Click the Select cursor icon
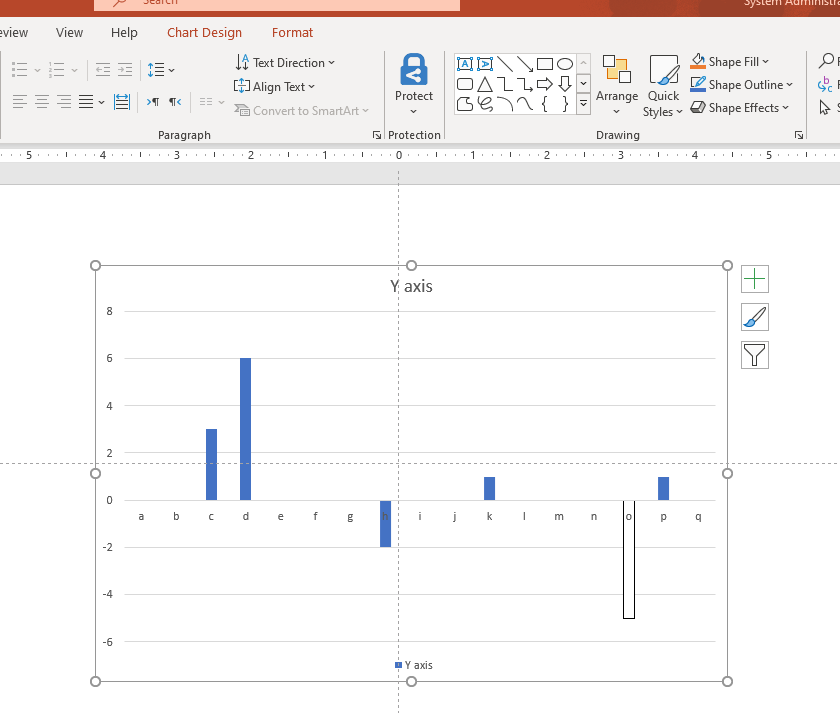This screenshot has width=840, height=713. [824, 108]
